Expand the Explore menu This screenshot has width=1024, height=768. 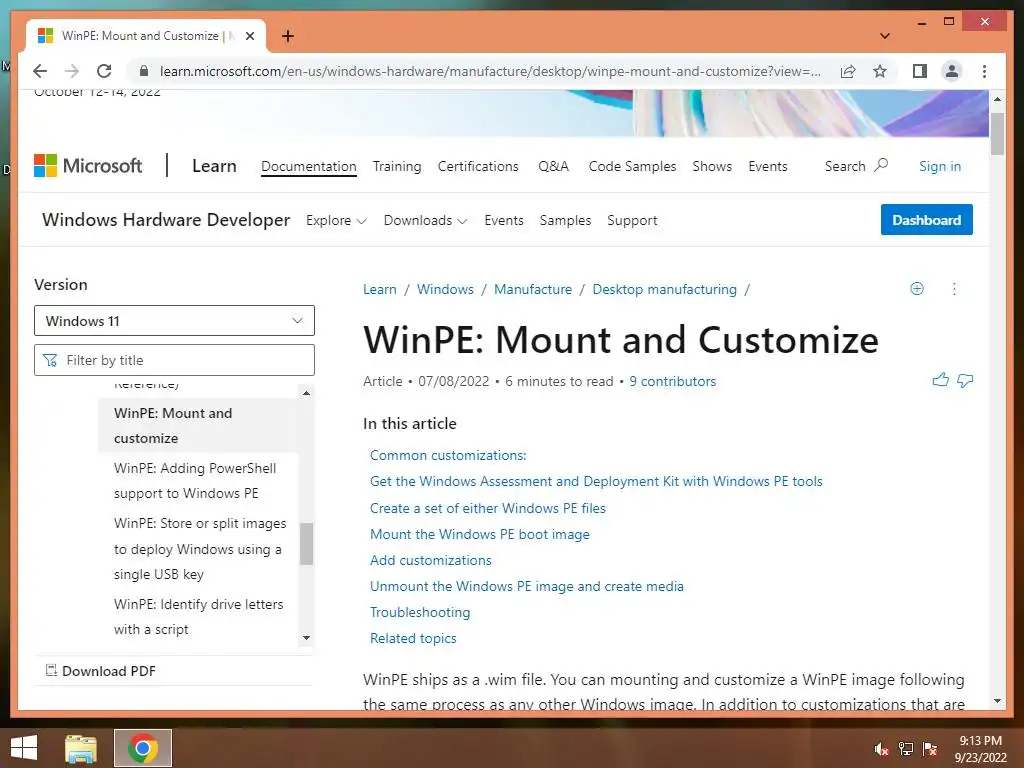pyautogui.click(x=336, y=221)
